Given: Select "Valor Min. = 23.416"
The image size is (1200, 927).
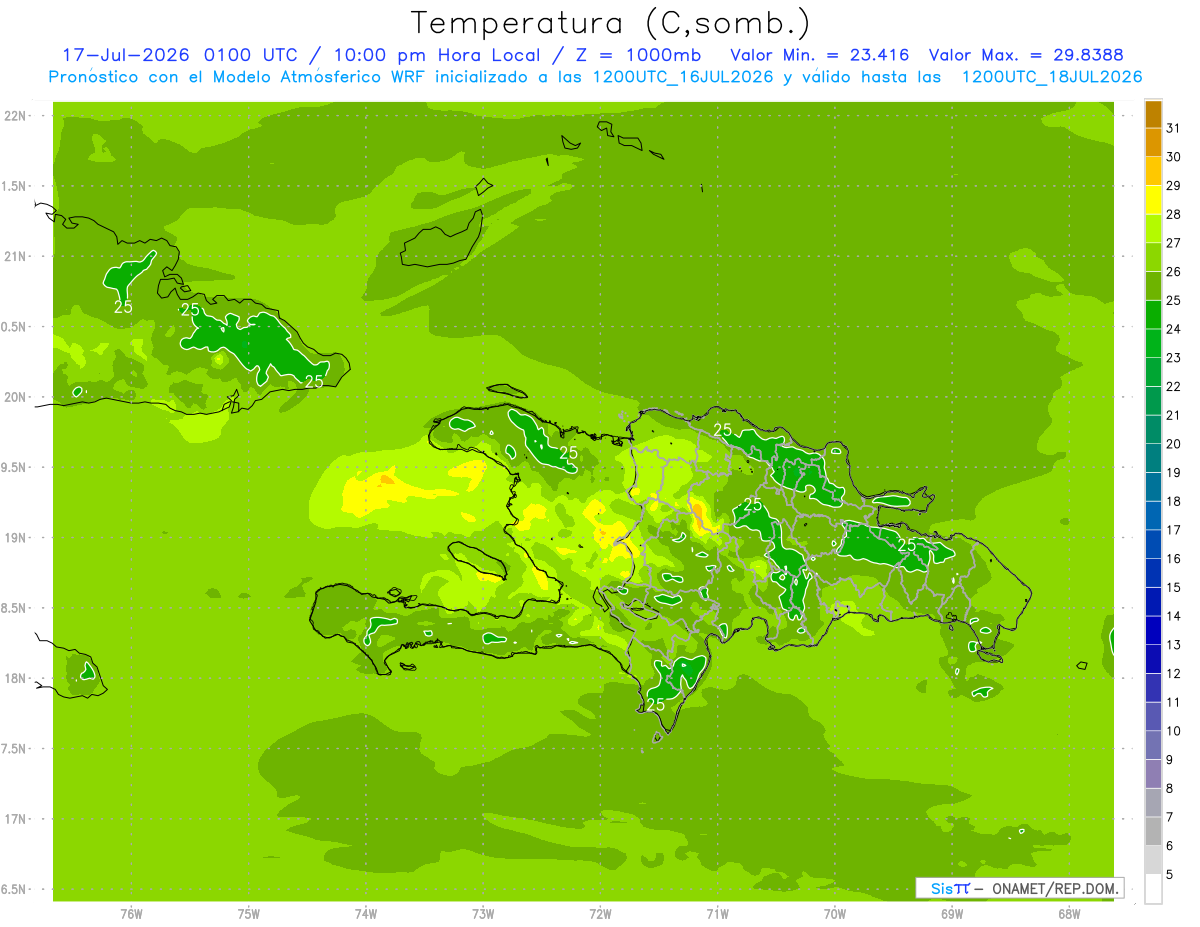Looking at the screenshot, I should 820,55.
